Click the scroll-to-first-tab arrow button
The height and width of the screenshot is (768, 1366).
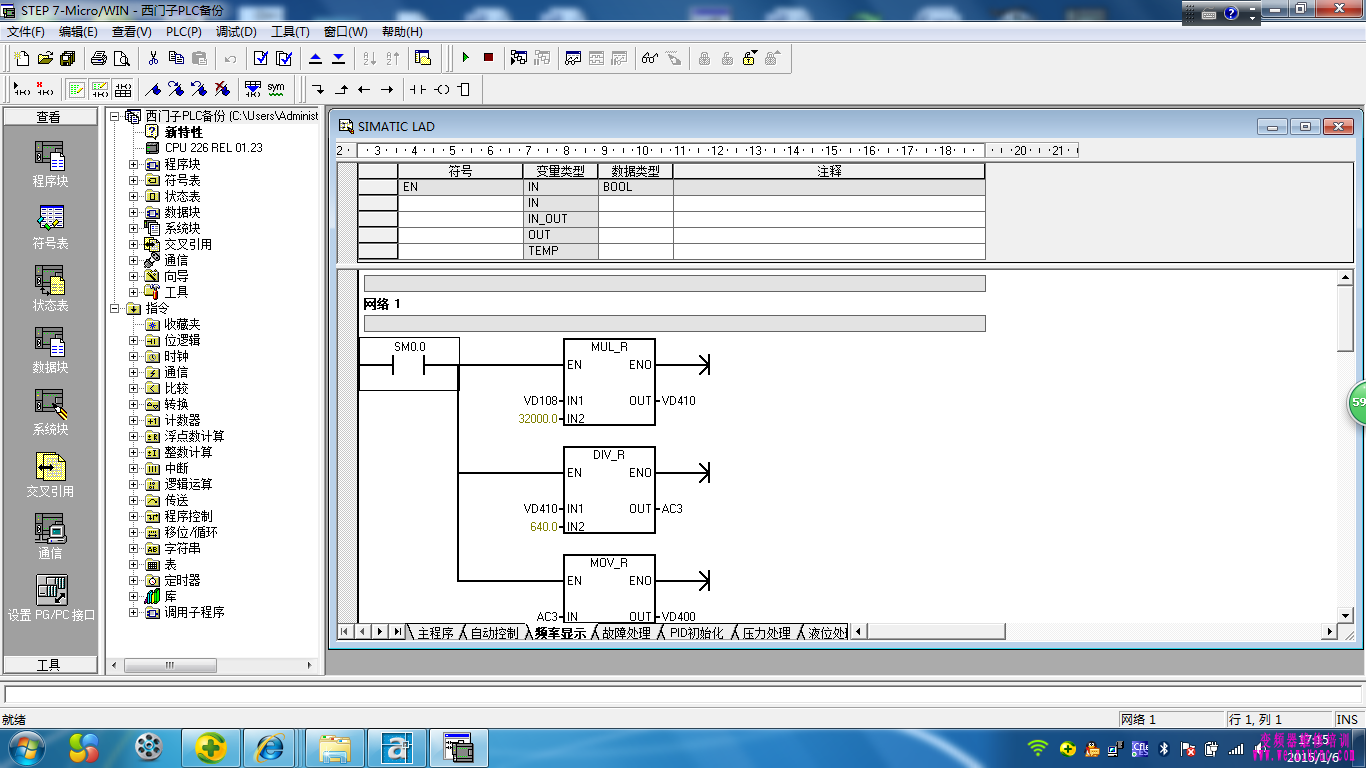[344, 632]
